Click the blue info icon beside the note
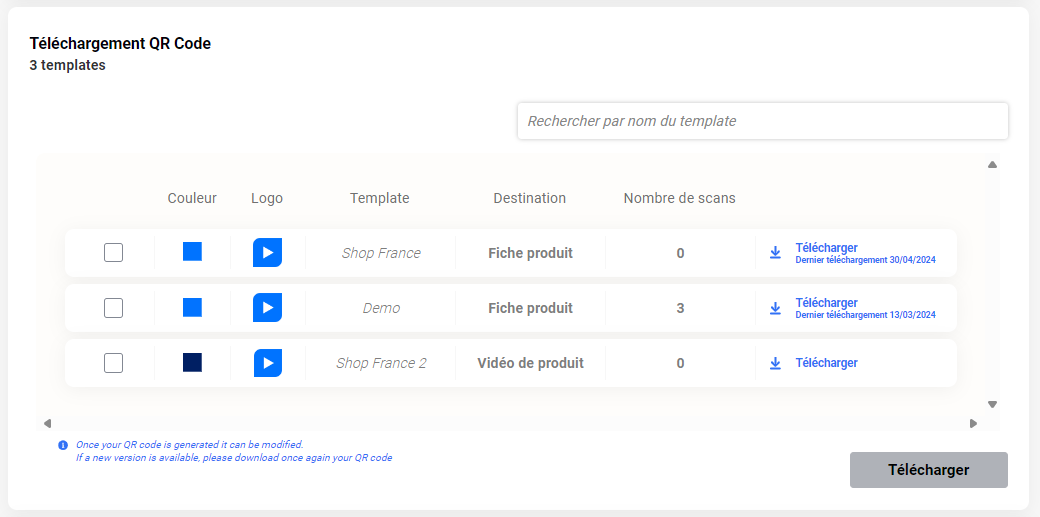The height and width of the screenshot is (517, 1040). 63,445
